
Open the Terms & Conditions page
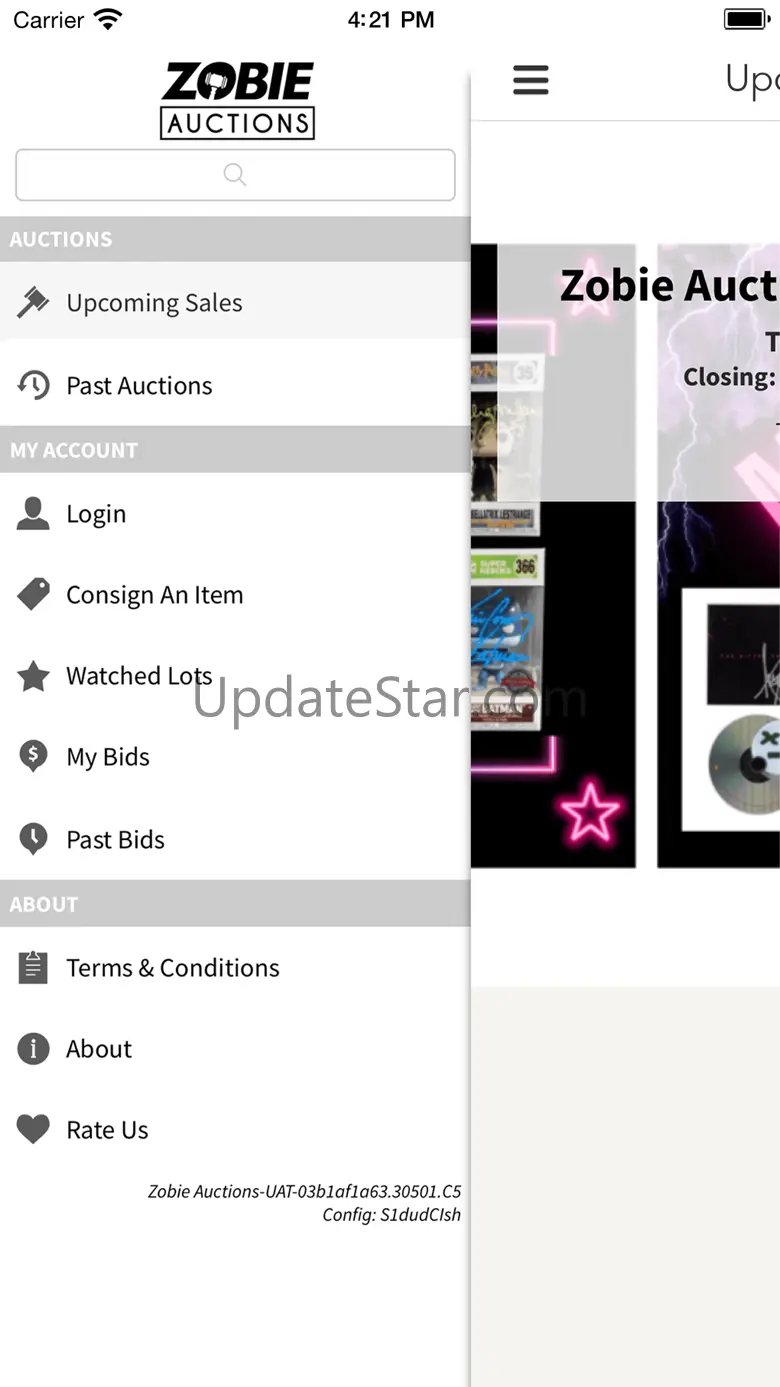(235, 967)
